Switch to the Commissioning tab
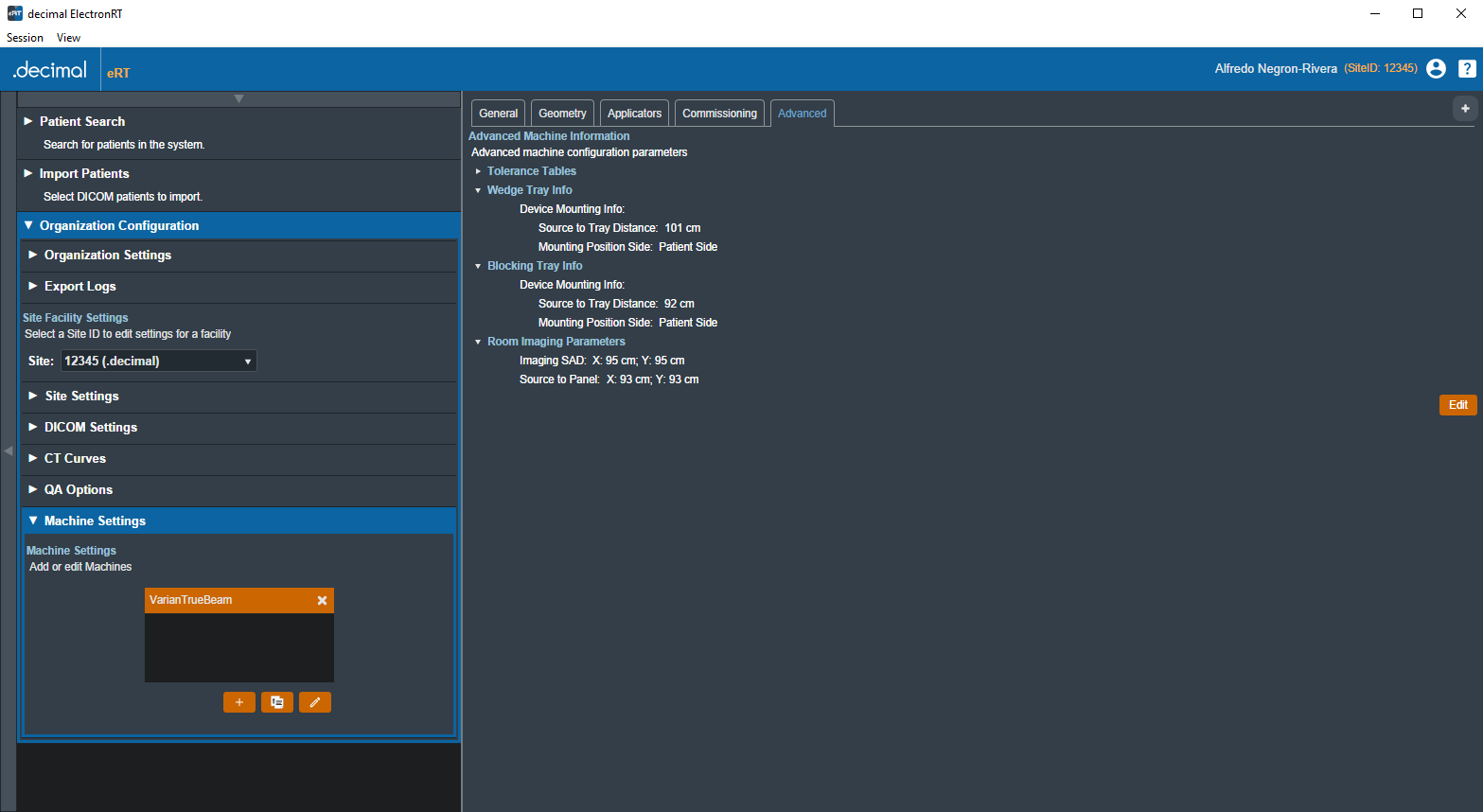Screen dimensions: 1483x812 pyautogui.click(x=719, y=114)
